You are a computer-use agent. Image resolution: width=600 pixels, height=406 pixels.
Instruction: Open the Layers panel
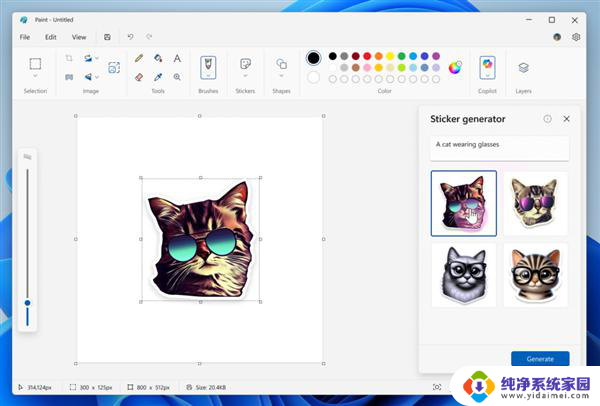click(x=523, y=68)
